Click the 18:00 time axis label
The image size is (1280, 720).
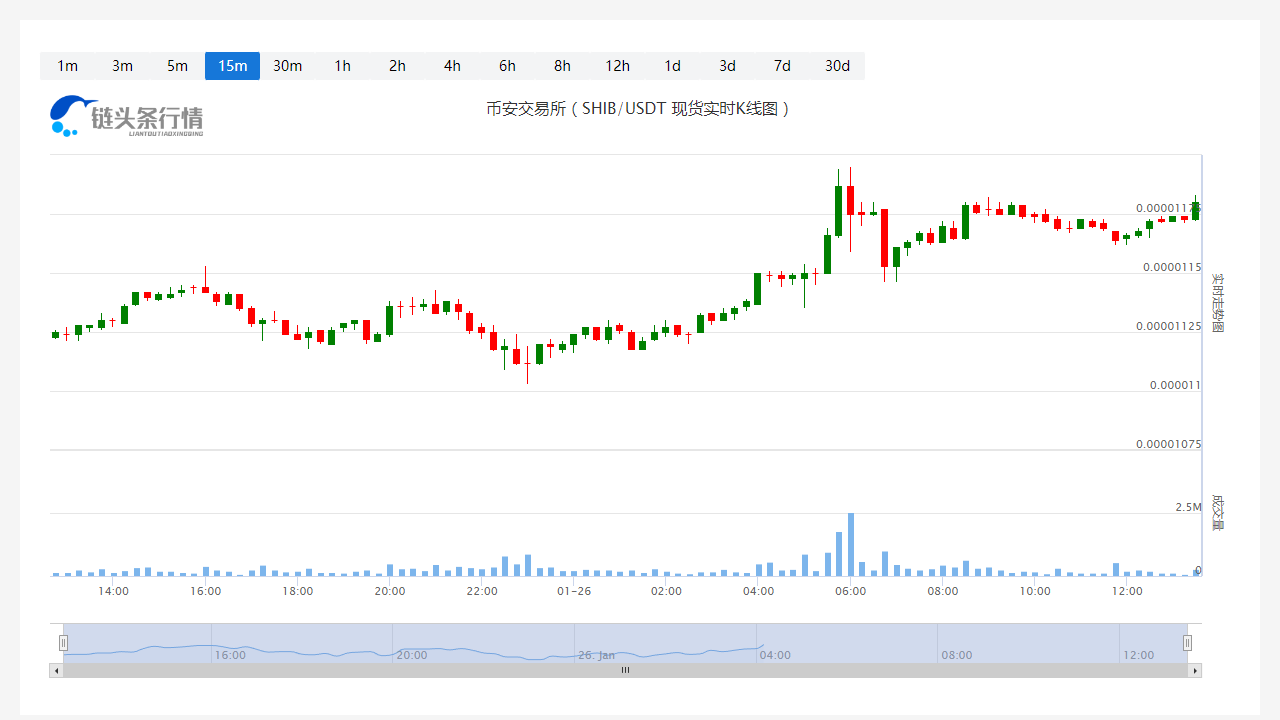tap(297, 591)
